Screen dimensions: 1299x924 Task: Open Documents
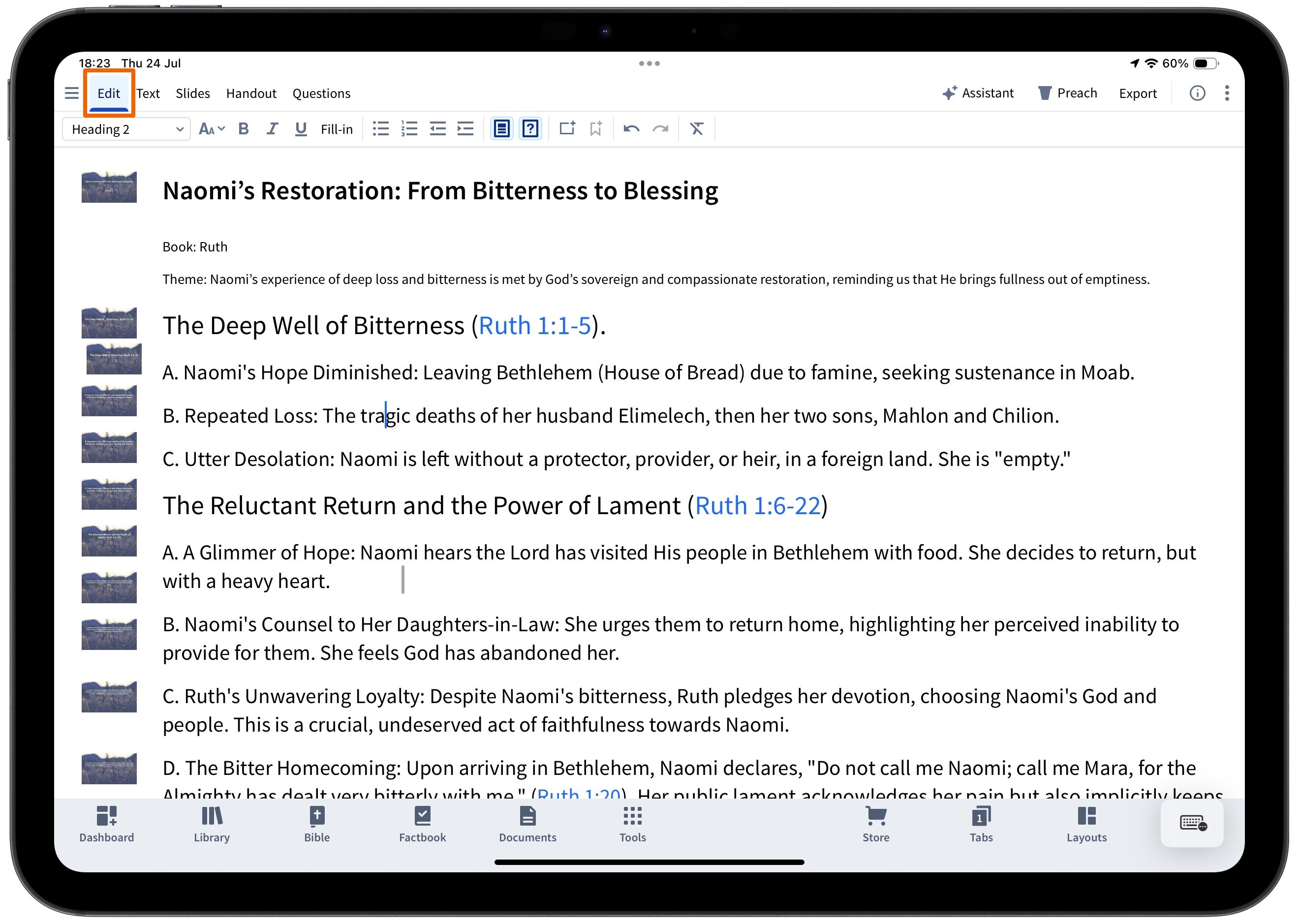click(527, 825)
